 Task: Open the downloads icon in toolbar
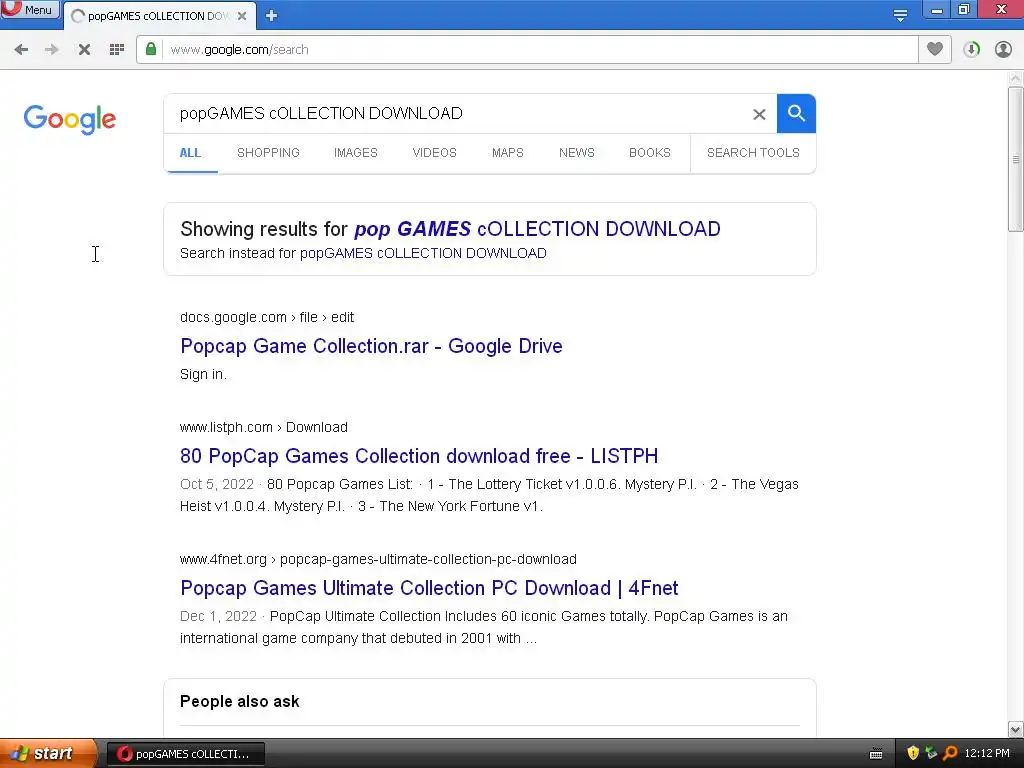point(971,50)
